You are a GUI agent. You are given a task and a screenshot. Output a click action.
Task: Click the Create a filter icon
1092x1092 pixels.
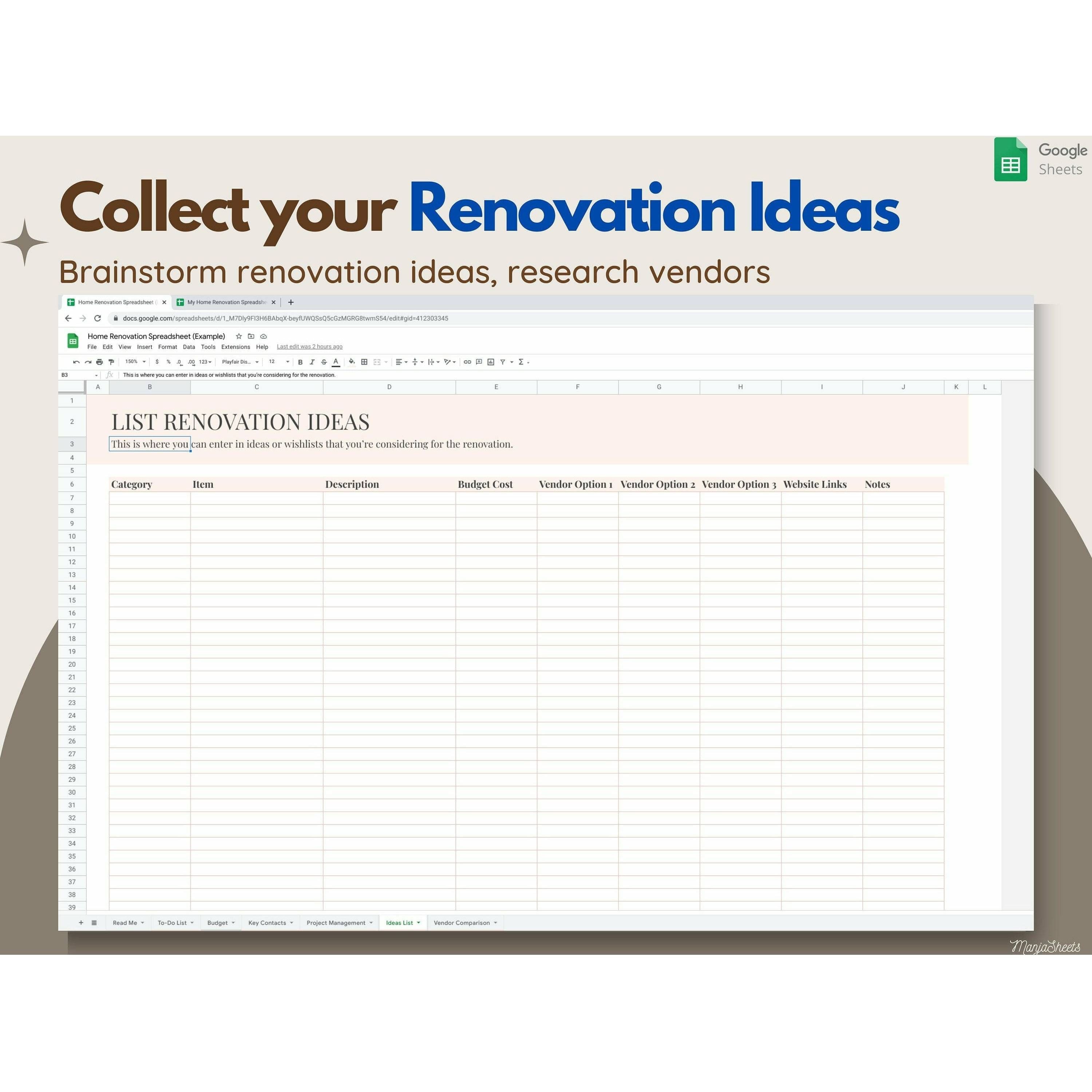502,362
